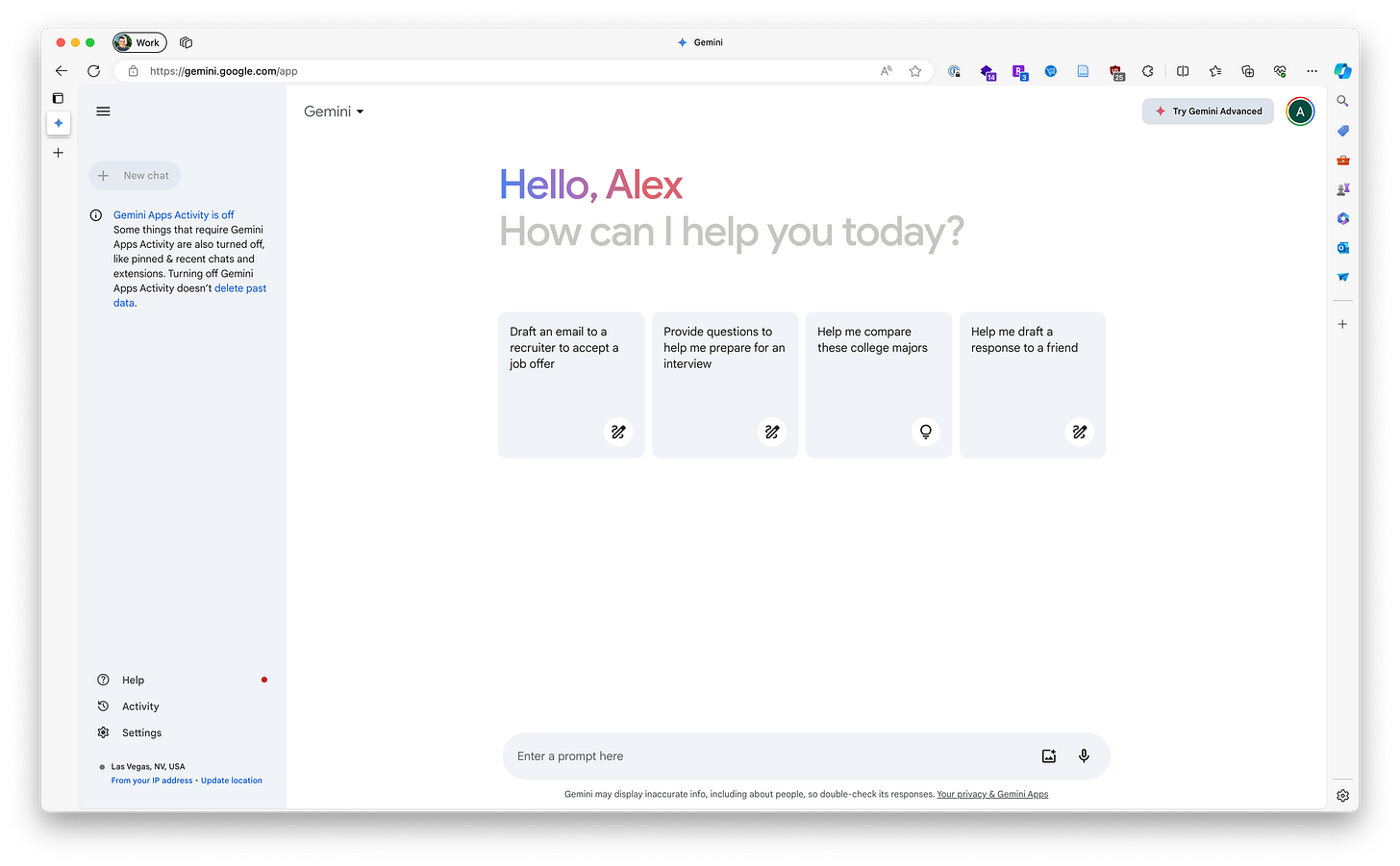The height and width of the screenshot is (866, 1400).
Task: Click the Try Gemini Advanced button
Action: pyautogui.click(x=1208, y=111)
